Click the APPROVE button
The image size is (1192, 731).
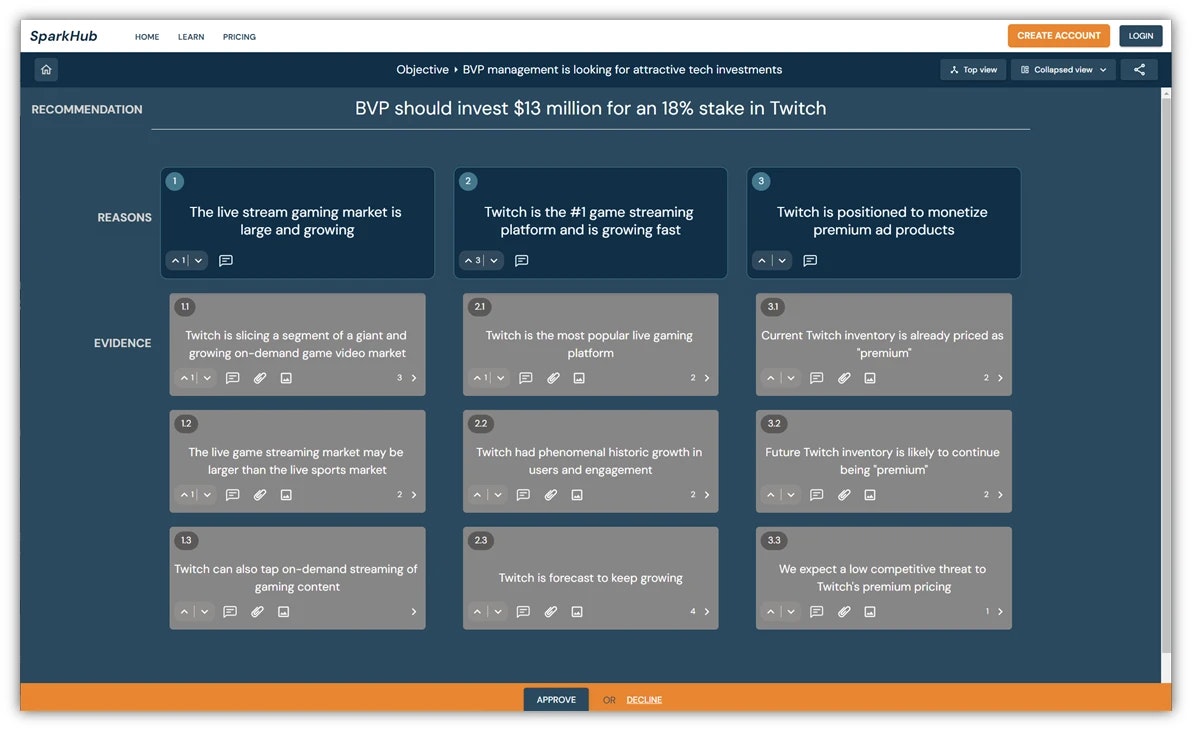pyautogui.click(x=556, y=699)
